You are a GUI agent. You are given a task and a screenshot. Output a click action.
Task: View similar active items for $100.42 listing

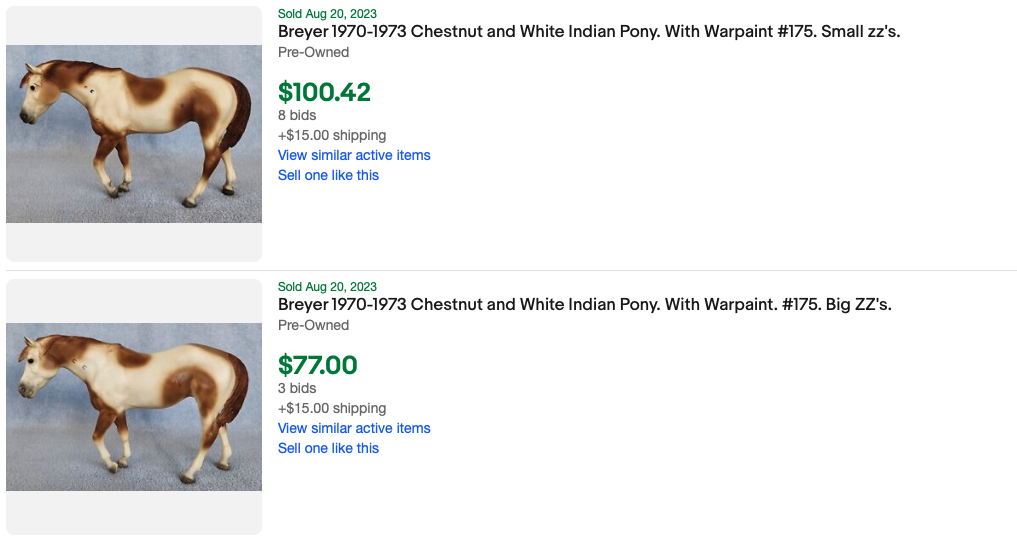point(354,155)
